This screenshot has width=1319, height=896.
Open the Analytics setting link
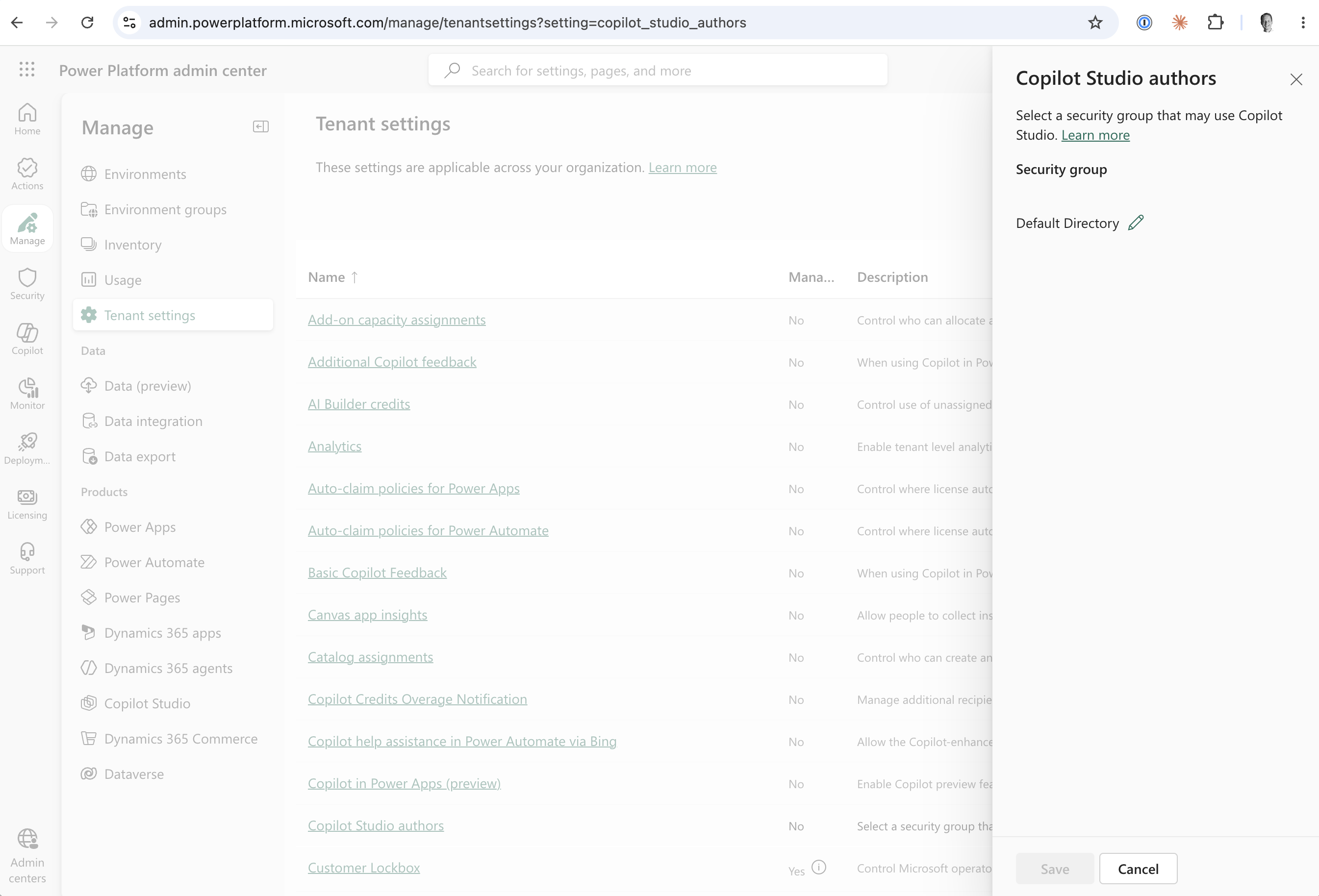334,446
